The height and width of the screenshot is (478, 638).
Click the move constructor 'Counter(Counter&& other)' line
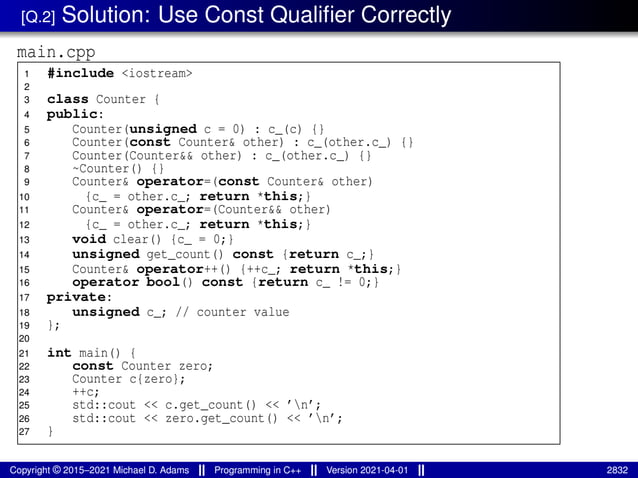(x=222, y=156)
